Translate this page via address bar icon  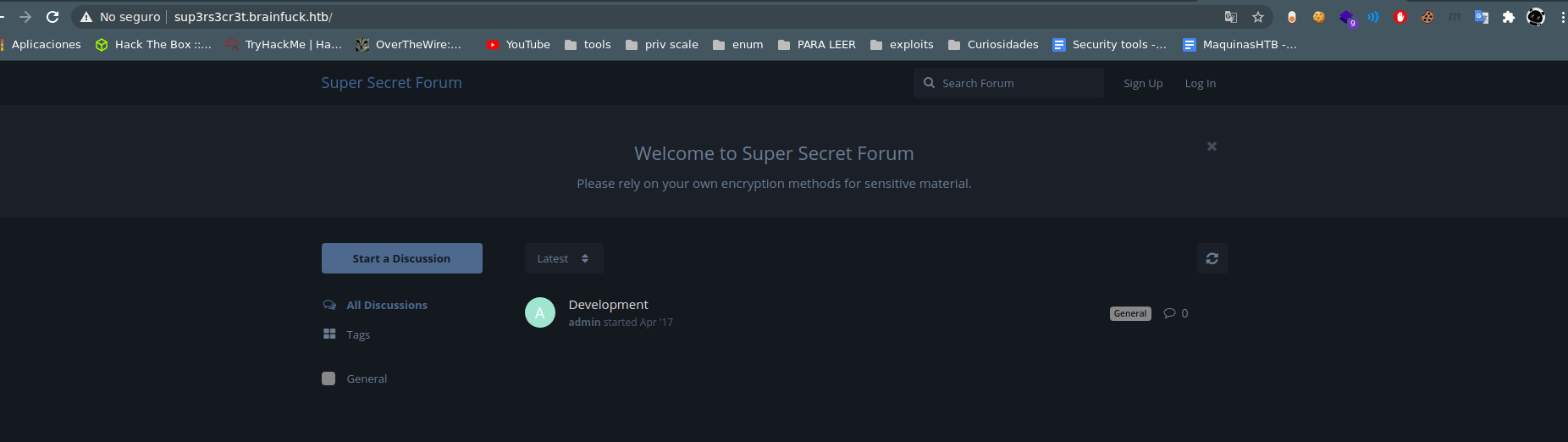pyautogui.click(x=1231, y=17)
